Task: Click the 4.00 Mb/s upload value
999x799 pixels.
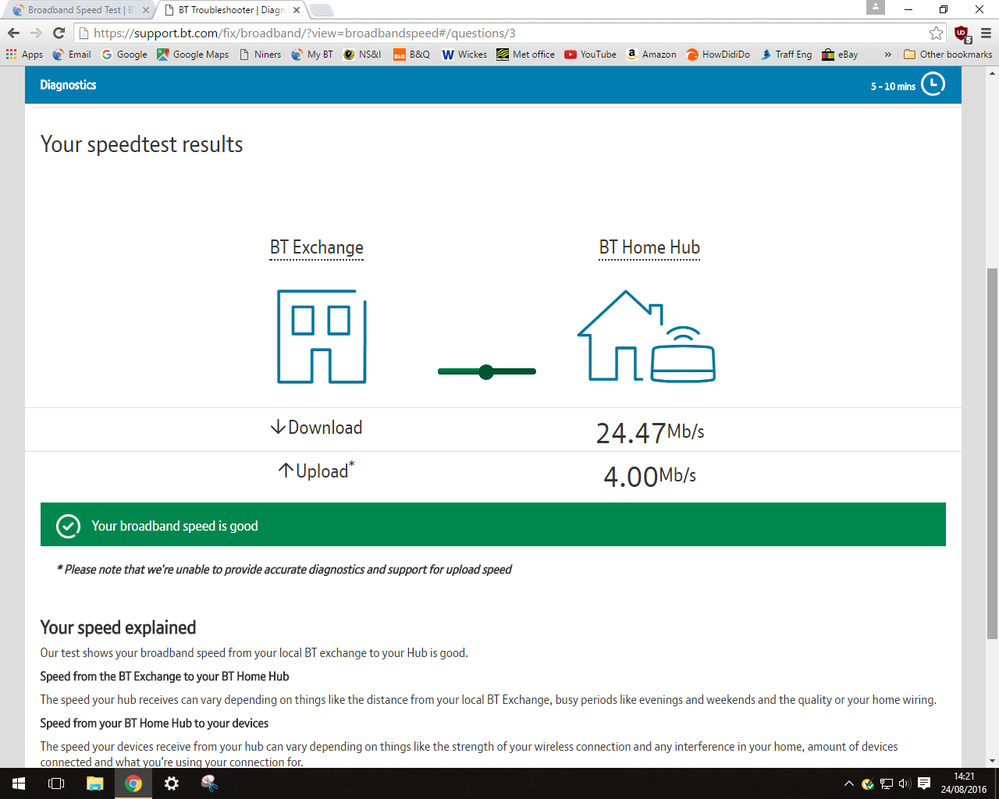Action: (650, 476)
